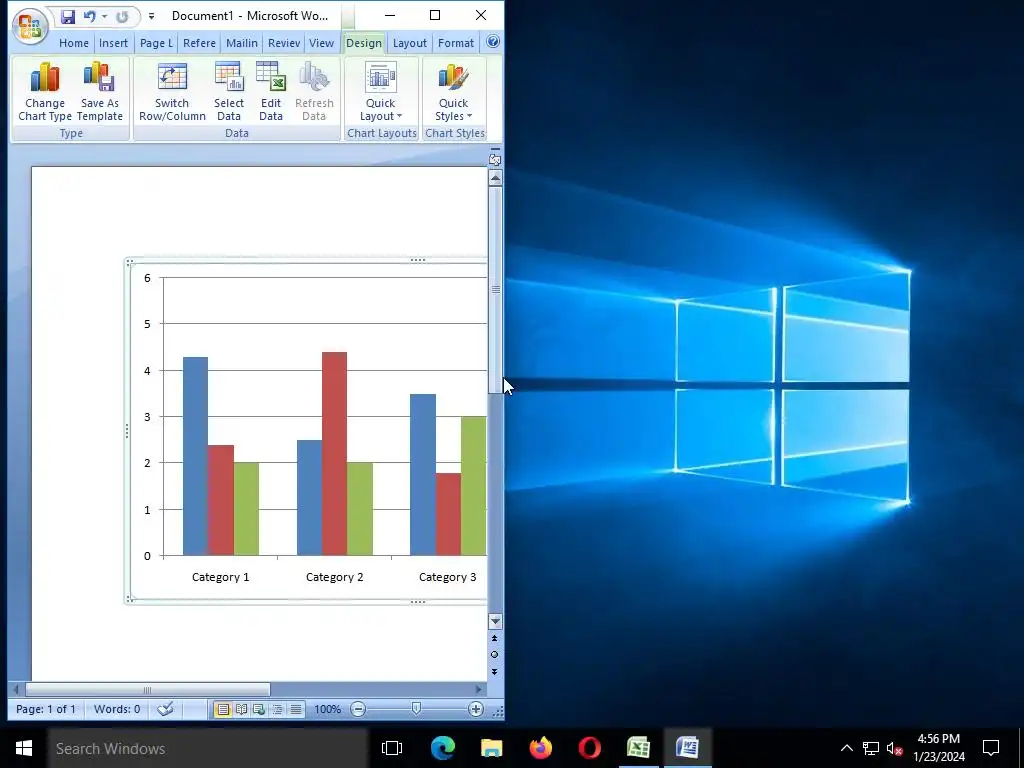Open Select Browse Object circle button
This screenshot has height=768, width=1024.
coord(494,654)
